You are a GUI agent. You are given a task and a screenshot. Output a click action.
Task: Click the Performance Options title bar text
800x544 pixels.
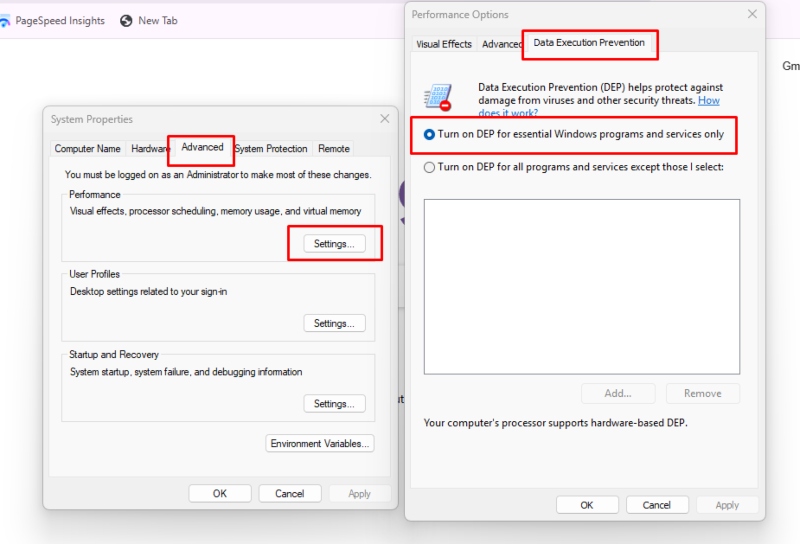point(460,15)
